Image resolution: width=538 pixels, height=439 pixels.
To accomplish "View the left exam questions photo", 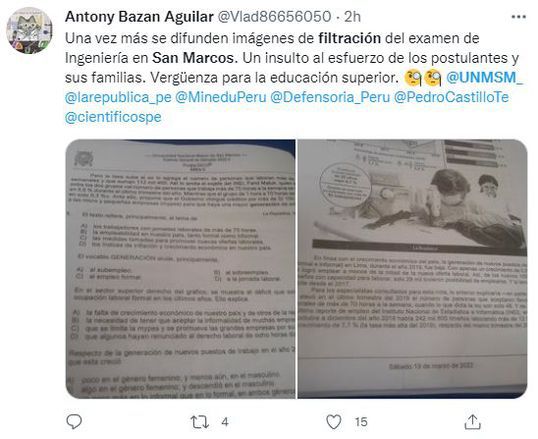I will click(180, 269).
